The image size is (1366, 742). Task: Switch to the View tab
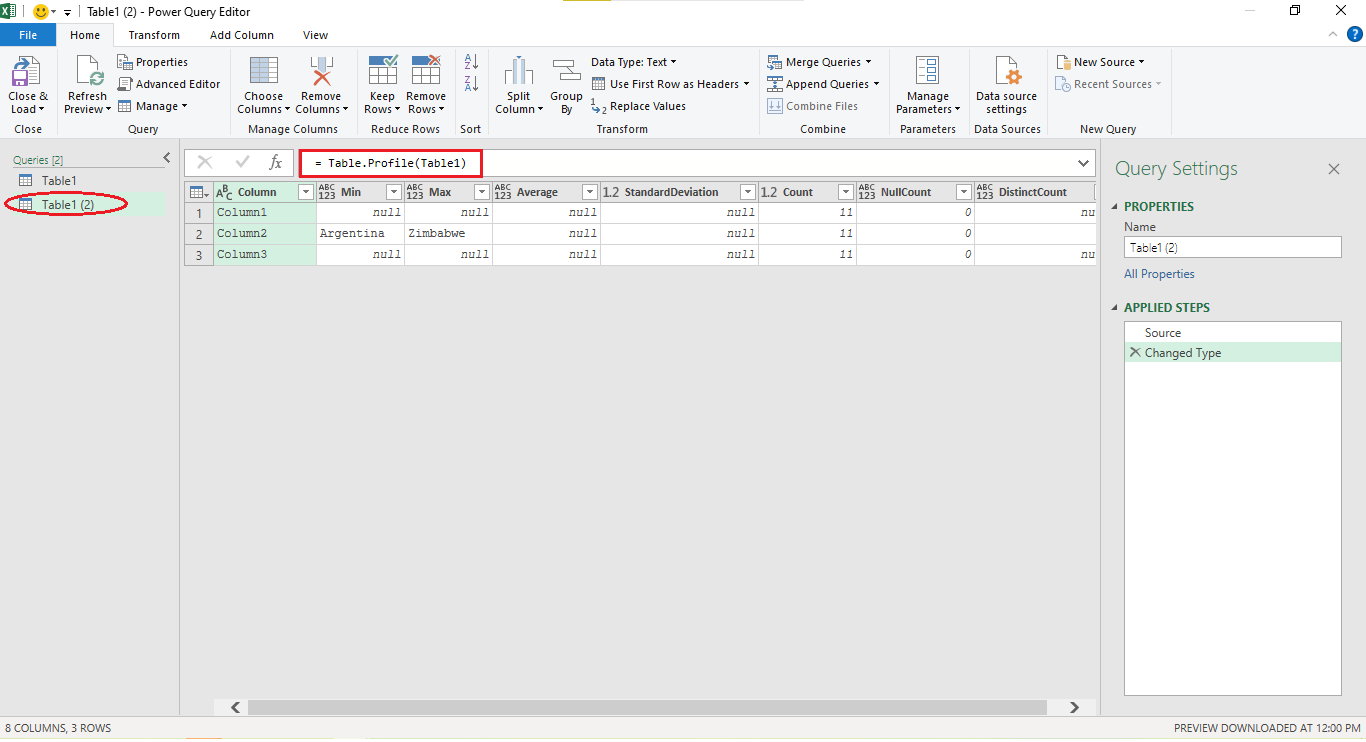(315, 35)
